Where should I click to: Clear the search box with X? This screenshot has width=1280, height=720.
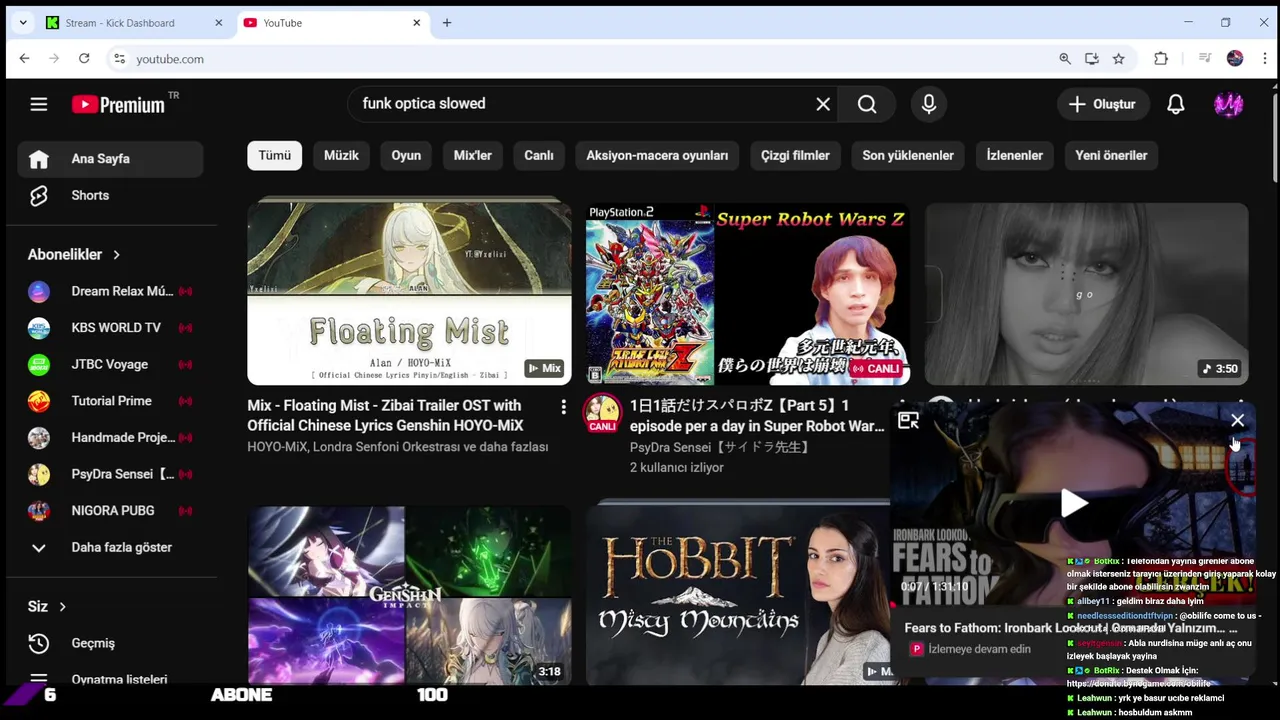823,104
